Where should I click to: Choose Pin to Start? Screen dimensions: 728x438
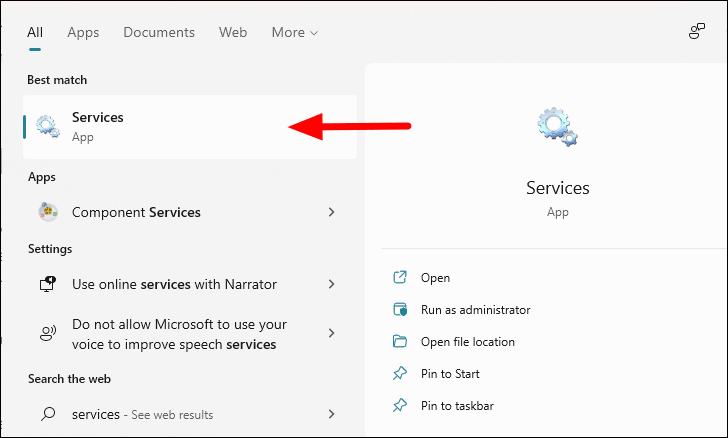tap(450, 373)
